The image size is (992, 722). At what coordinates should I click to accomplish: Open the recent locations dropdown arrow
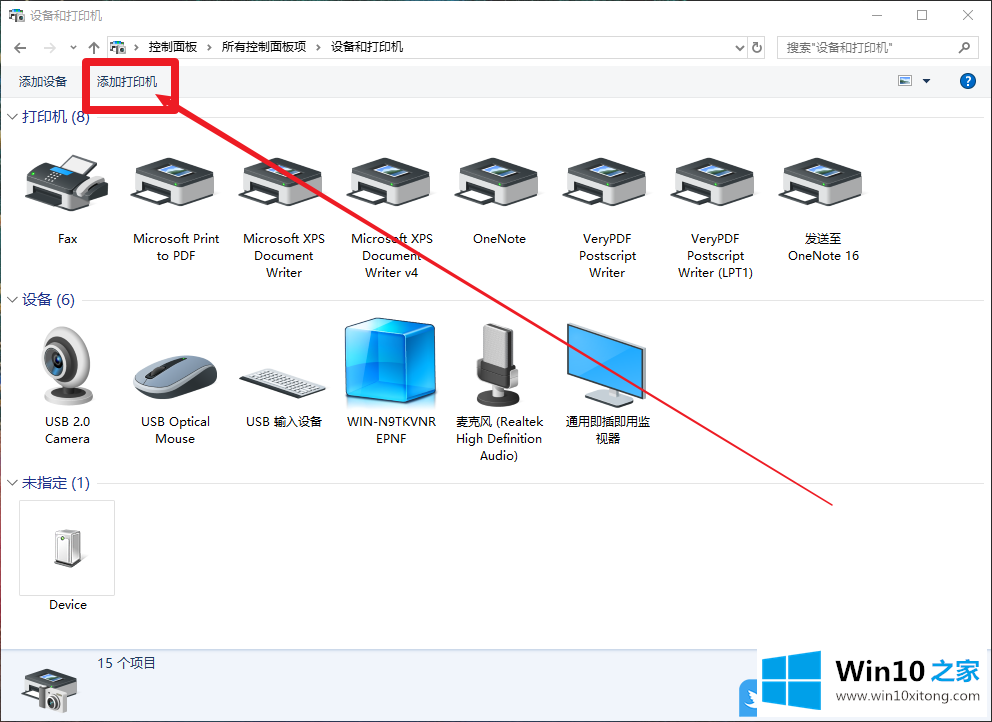coord(73,47)
